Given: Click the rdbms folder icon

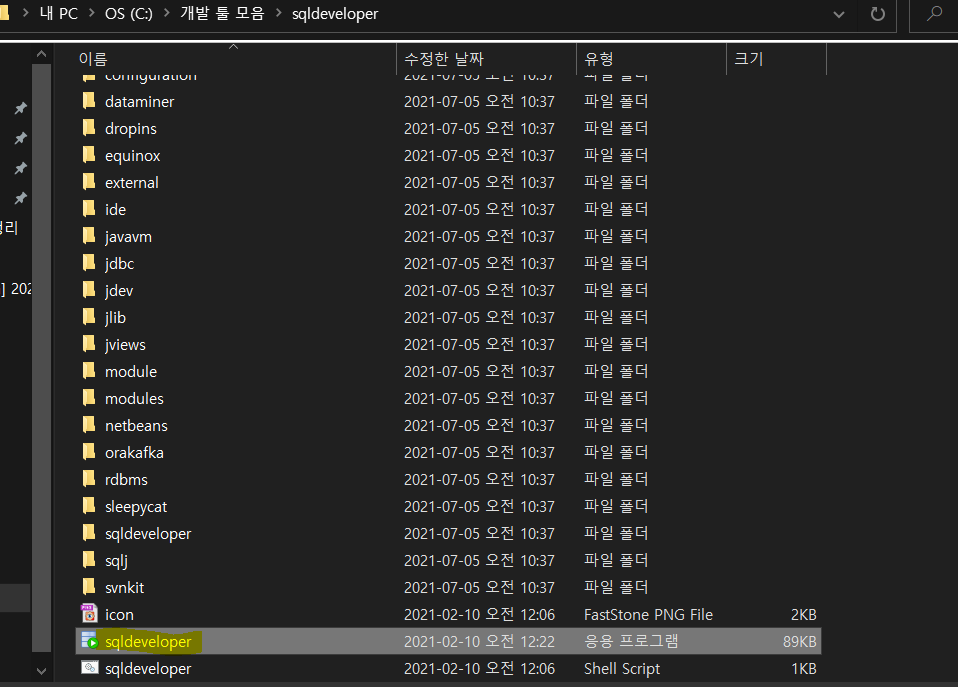Looking at the screenshot, I should (89, 479).
